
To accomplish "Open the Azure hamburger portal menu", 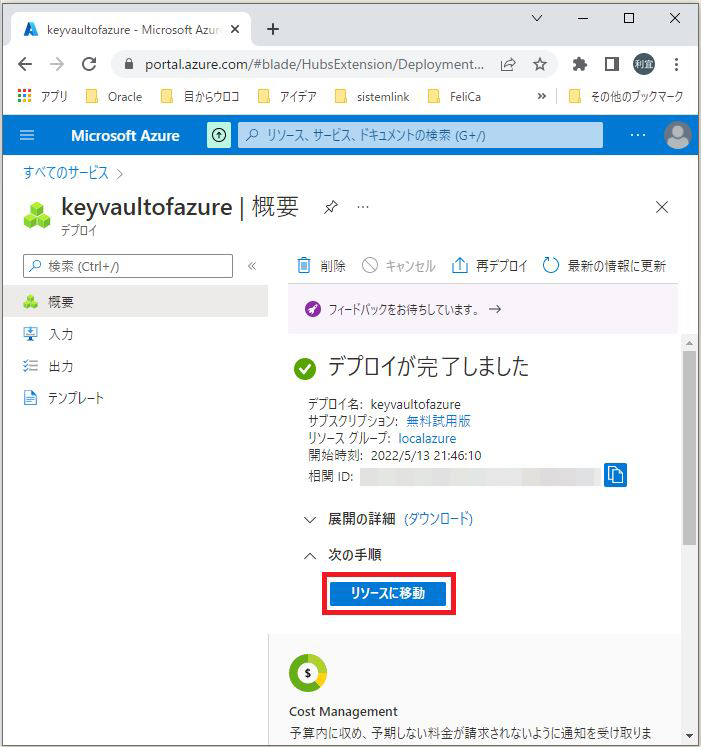I will (x=27, y=135).
